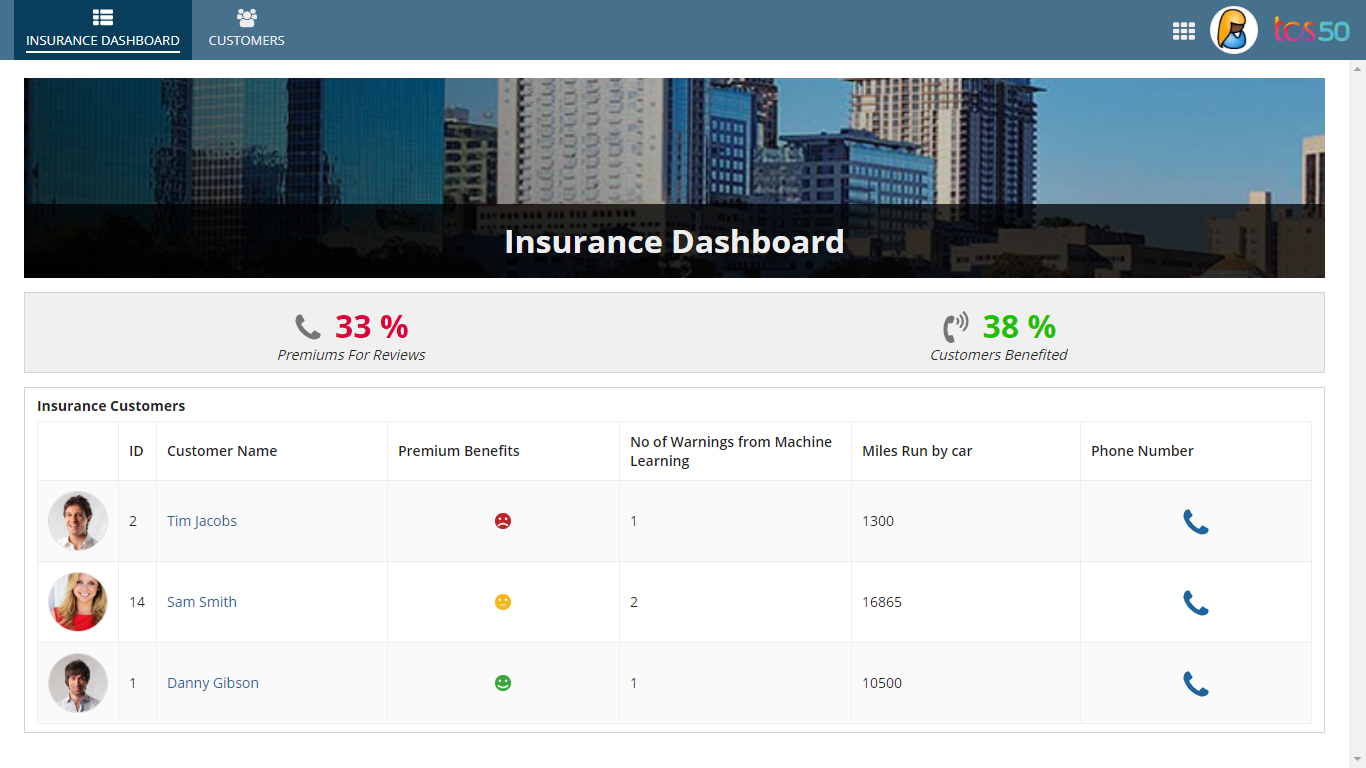
Task: Select the Insurance Dashboard tab
Action: [x=101, y=29]
